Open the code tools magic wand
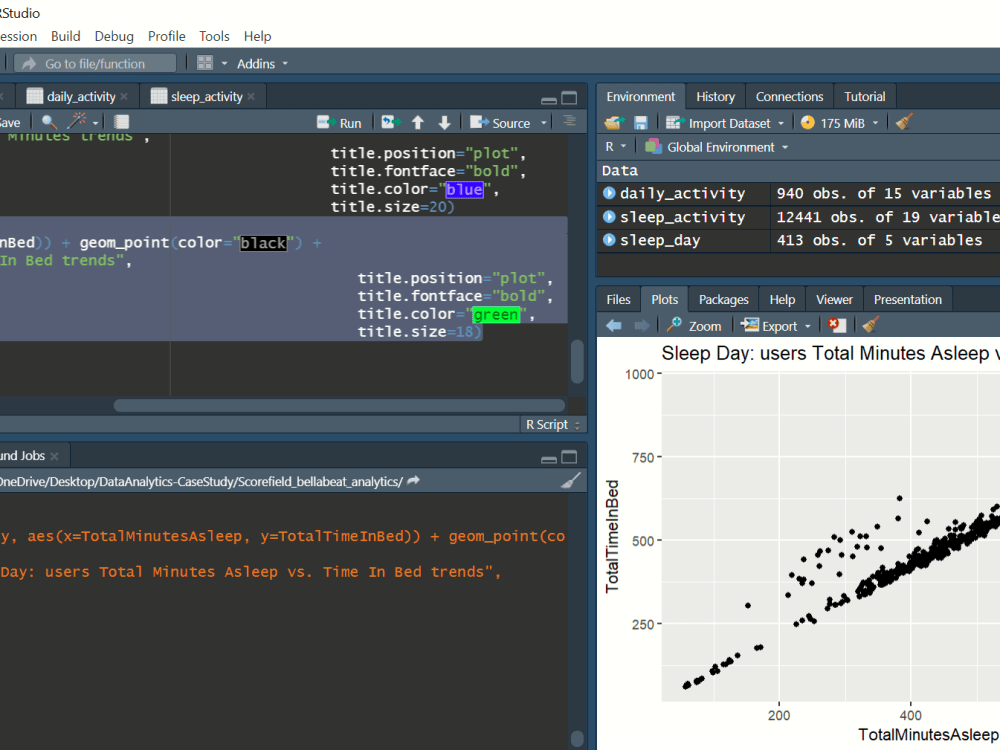Screen dimensions: 1000x750 77,121
